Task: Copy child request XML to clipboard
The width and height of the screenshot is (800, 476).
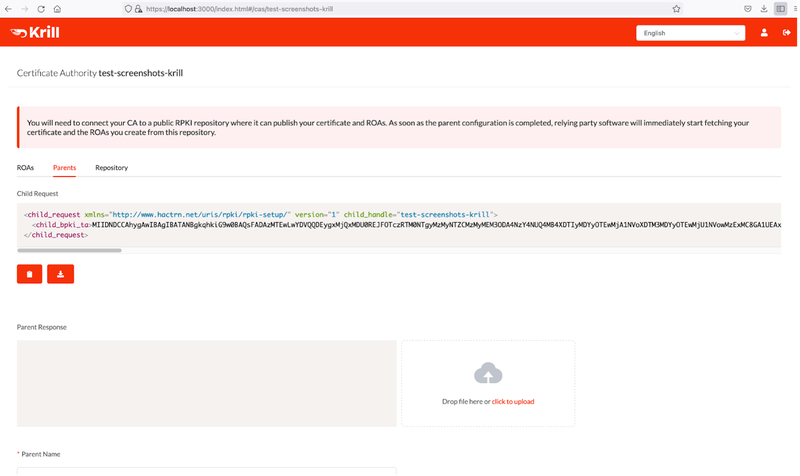Action: [x=30, y=274]
